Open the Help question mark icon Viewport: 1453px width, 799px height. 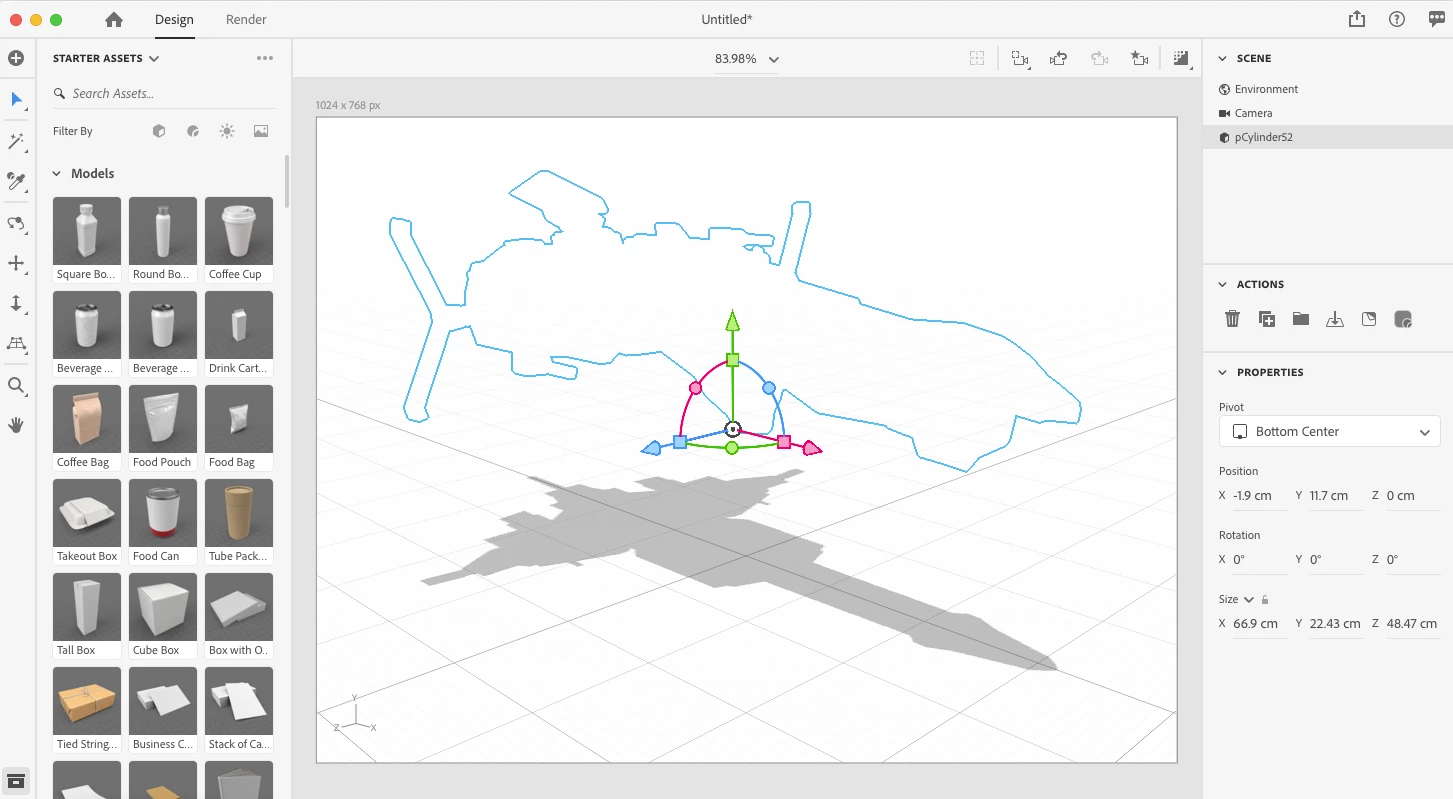coord(1397,19)
